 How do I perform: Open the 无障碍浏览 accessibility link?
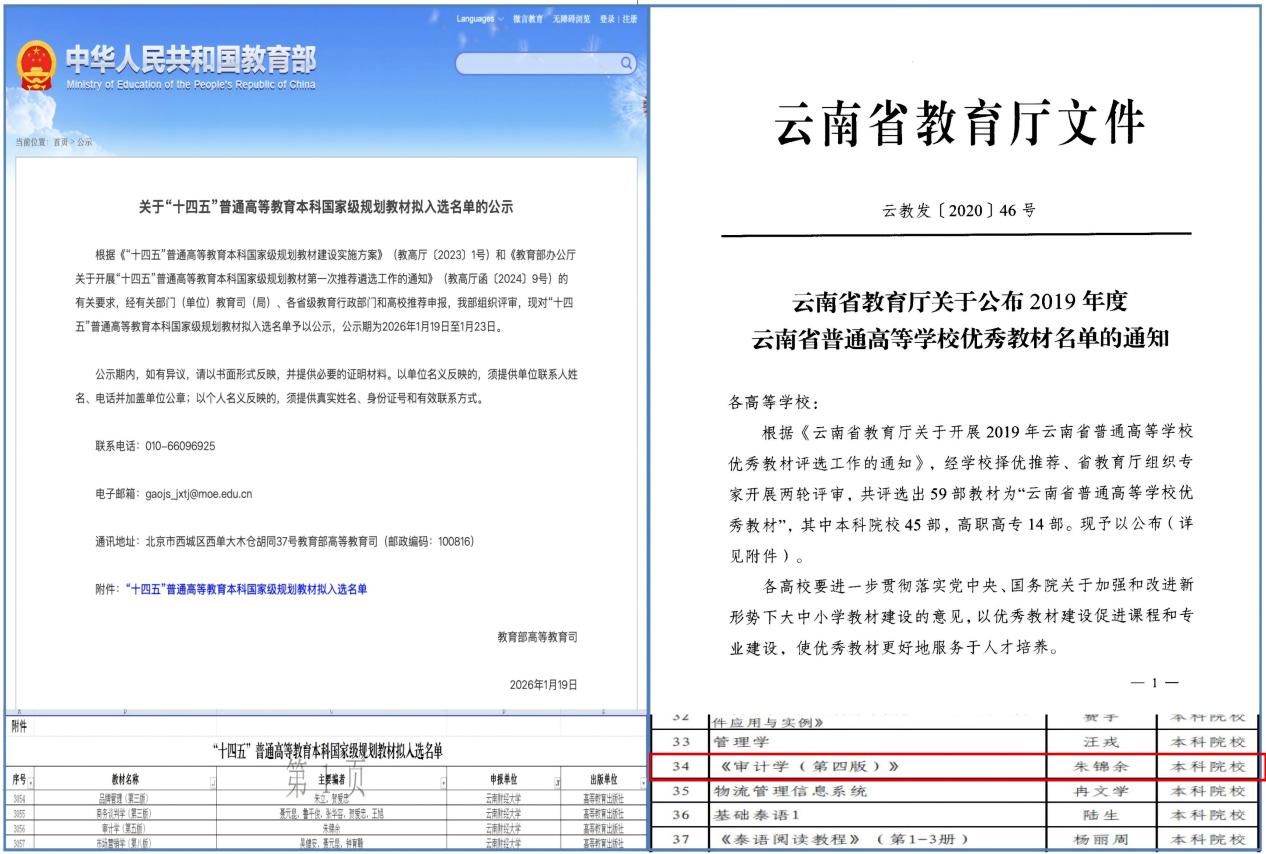tap(572, 19)
